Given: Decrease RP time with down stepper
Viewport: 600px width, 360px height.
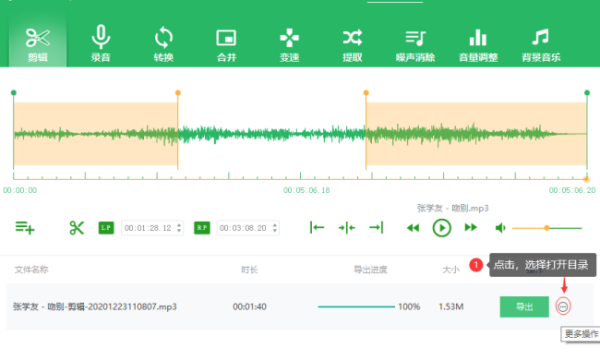Looking at the screenshot, I should pos(275,231).
